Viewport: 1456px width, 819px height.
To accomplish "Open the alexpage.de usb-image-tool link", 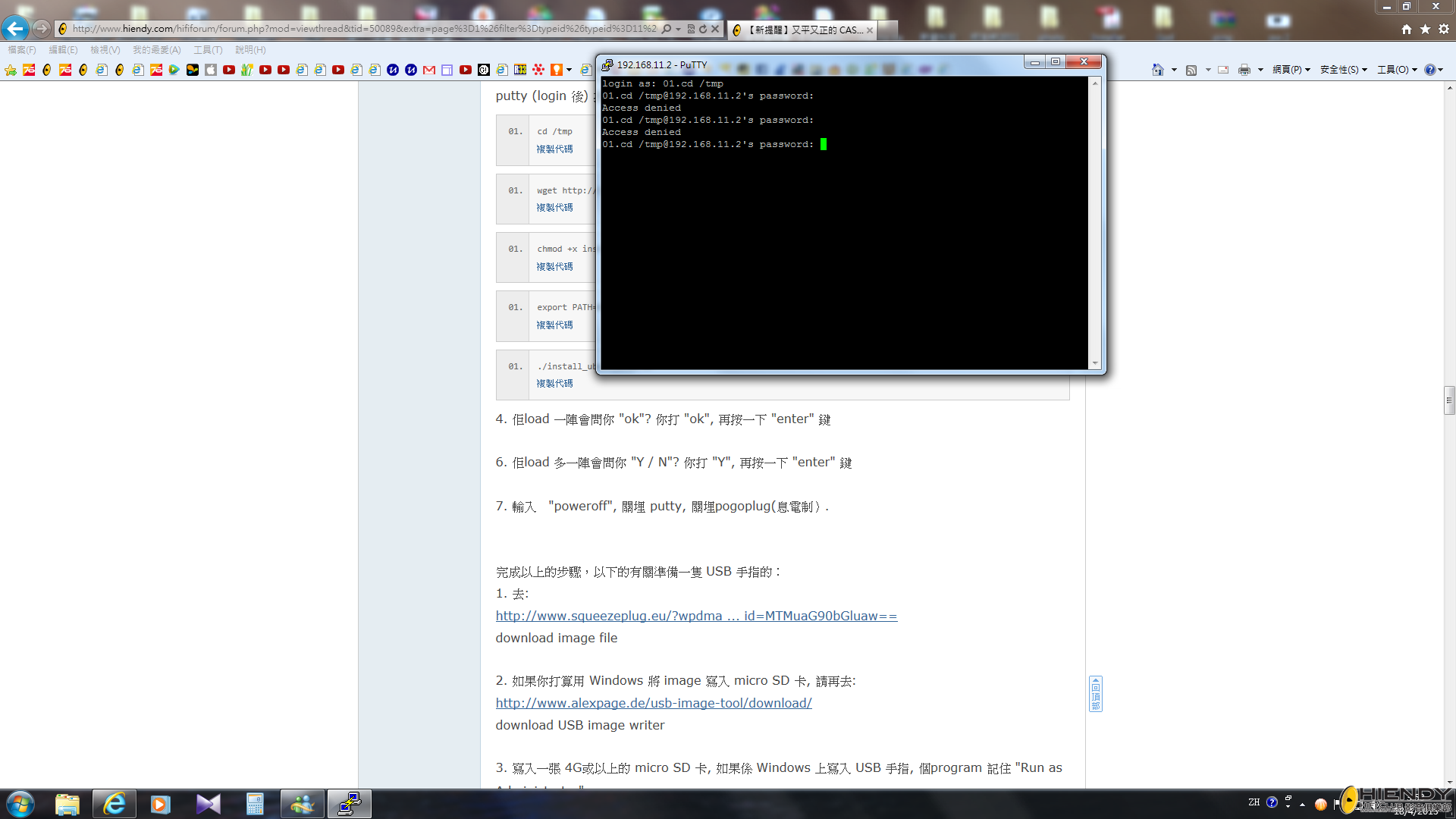I will point(654,703).
